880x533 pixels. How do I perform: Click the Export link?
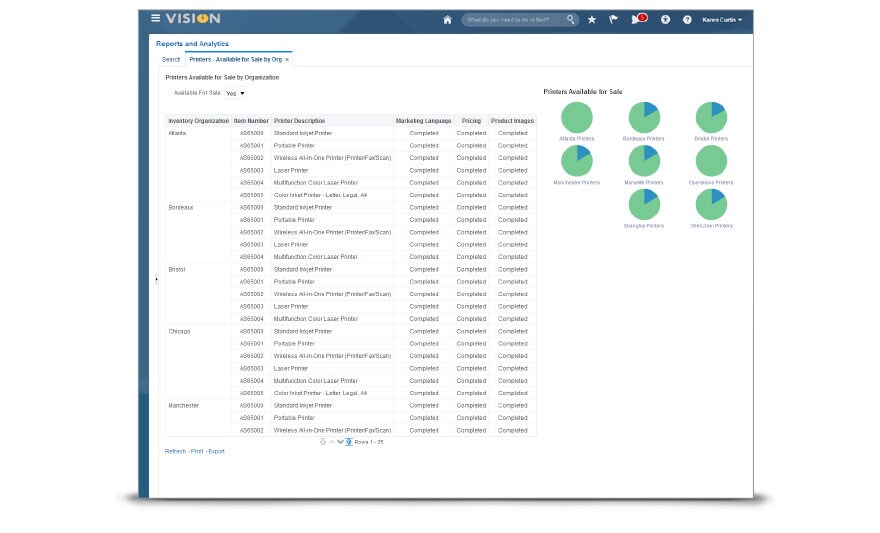click(216, 451)
